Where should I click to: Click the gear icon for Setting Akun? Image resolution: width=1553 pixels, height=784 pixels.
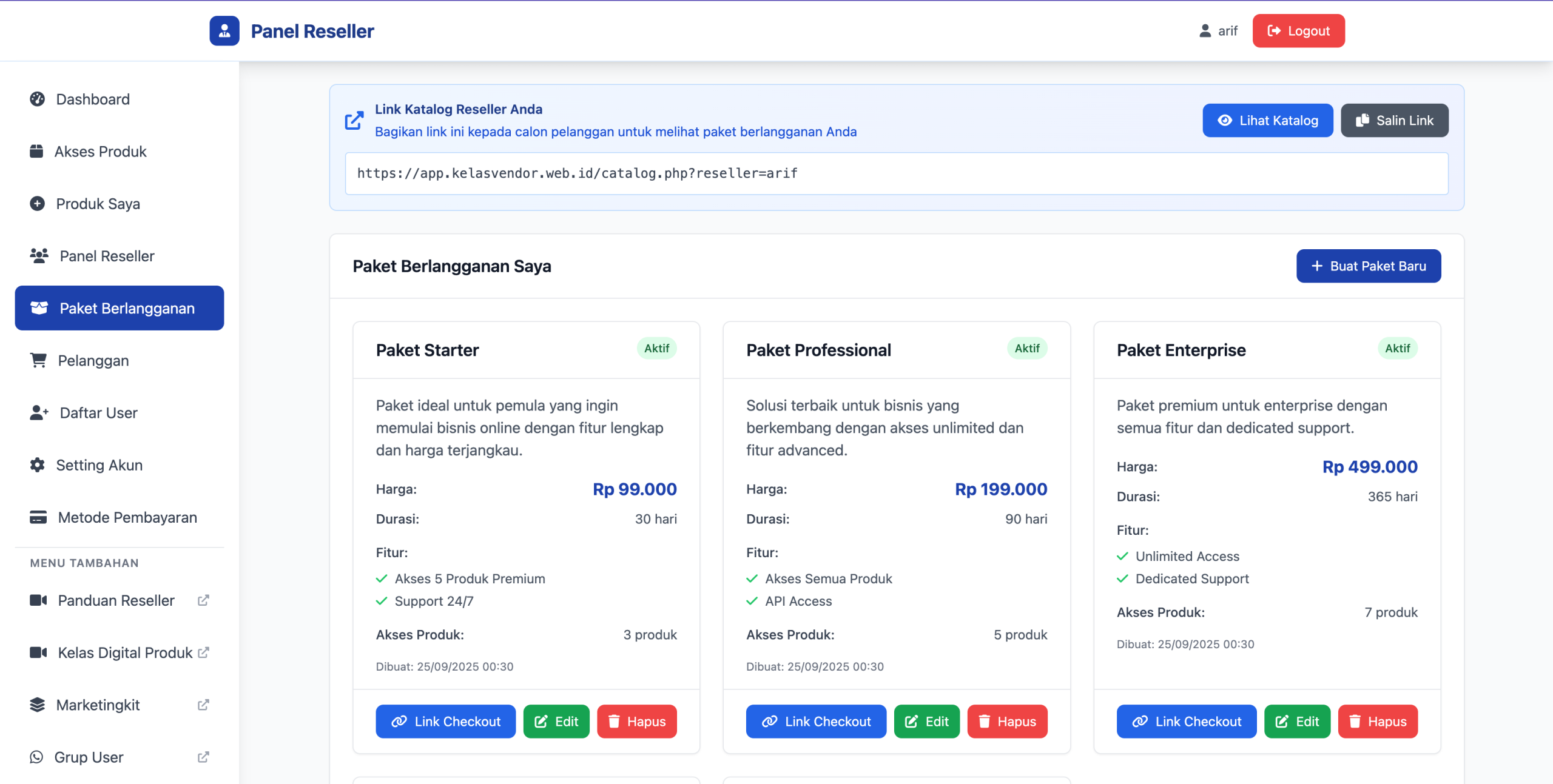pos(37,465)
